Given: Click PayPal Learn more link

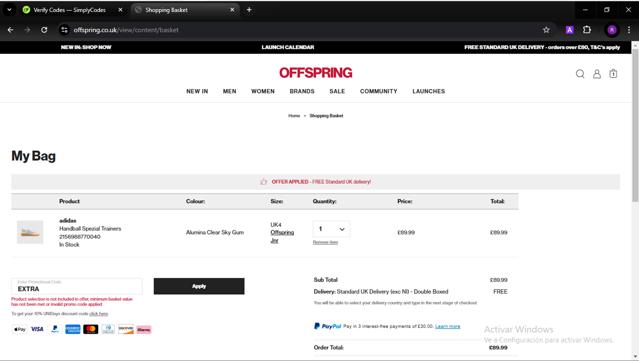Looking at the screenshot, I should click(x=447, y=326).
